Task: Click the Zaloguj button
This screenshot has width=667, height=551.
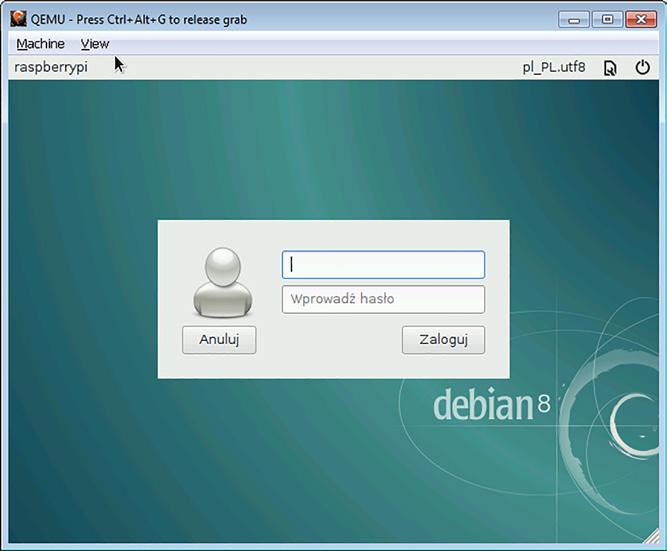Action: pyautogui.click(x=443, y=340)
